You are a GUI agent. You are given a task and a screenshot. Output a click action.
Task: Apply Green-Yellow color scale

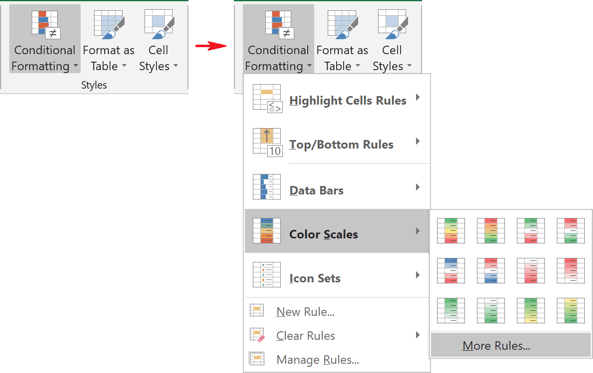point(531,311)
